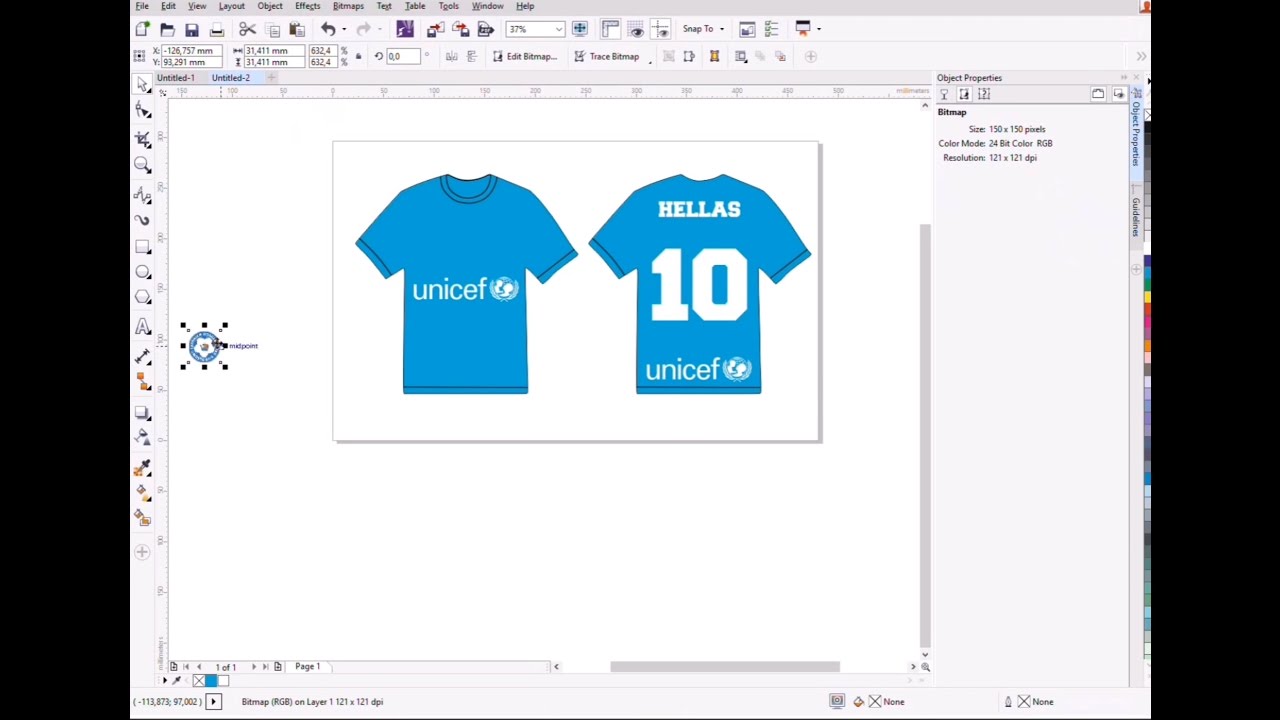The width and height of the screenshot is (1280, 720).
Task: Expand the Application Launcher dropdown
Action: click(819, 29)
